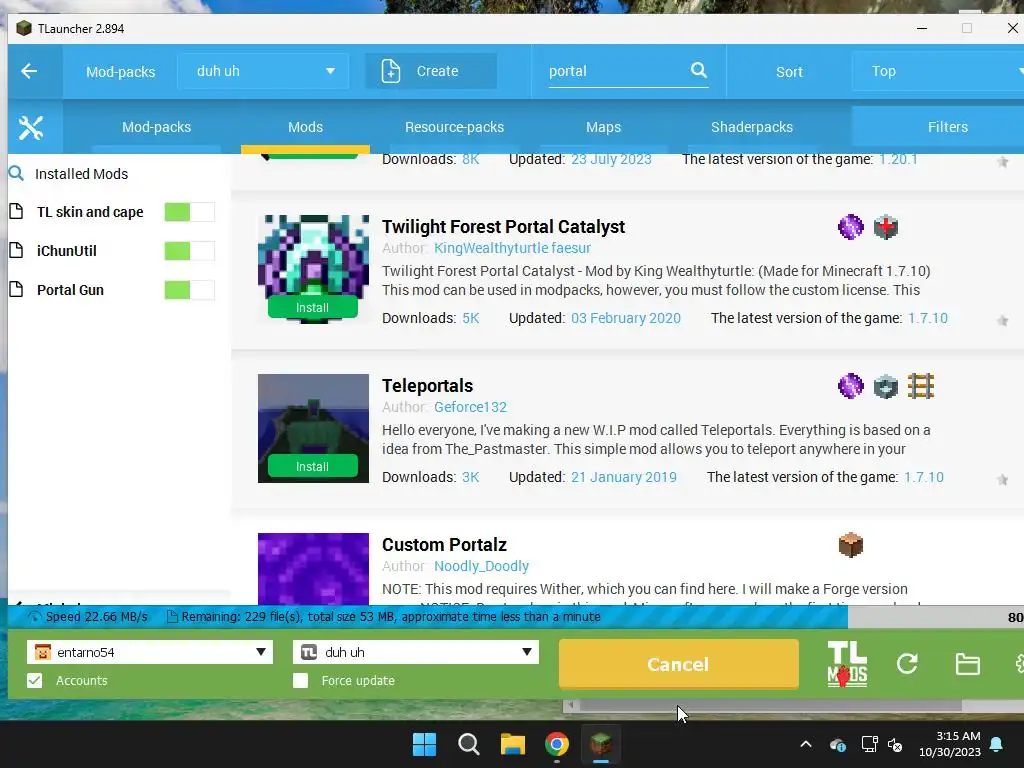This screenshot has width=1024, height=768.
Task: Switch to the Mod-packs tab
Action: [x=157, y=127]
